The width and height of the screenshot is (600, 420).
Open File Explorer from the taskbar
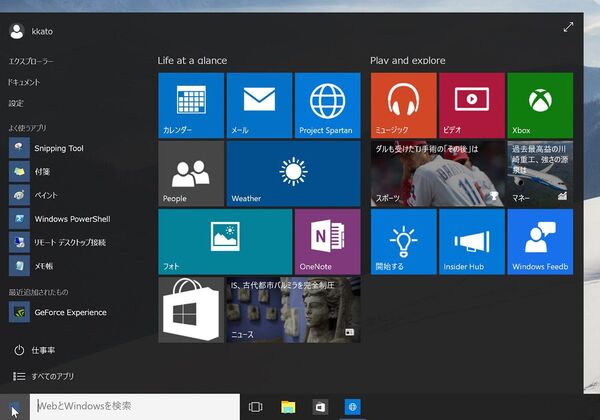click(288, 407)
